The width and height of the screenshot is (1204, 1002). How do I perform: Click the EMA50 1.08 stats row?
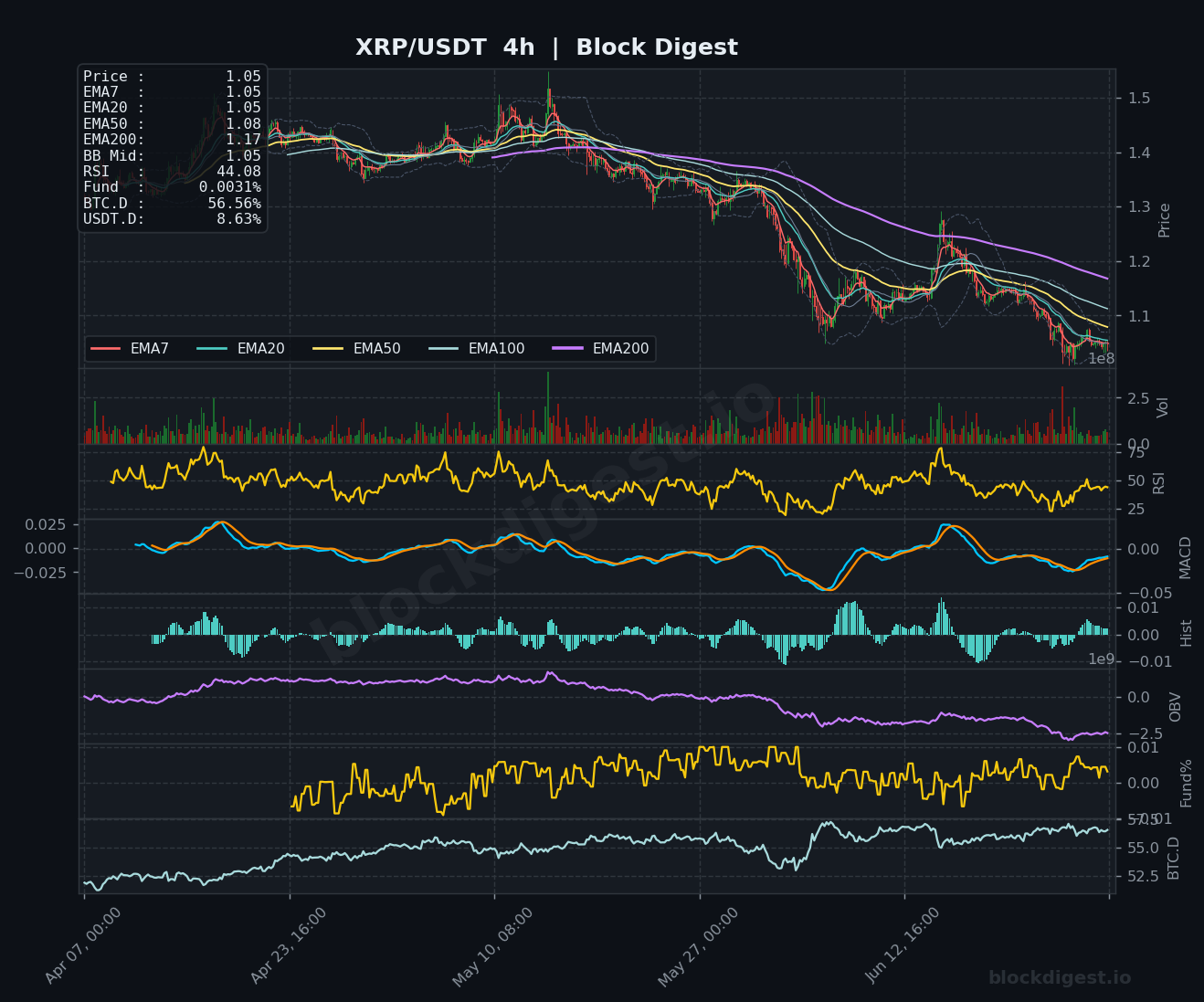[172, 124]
